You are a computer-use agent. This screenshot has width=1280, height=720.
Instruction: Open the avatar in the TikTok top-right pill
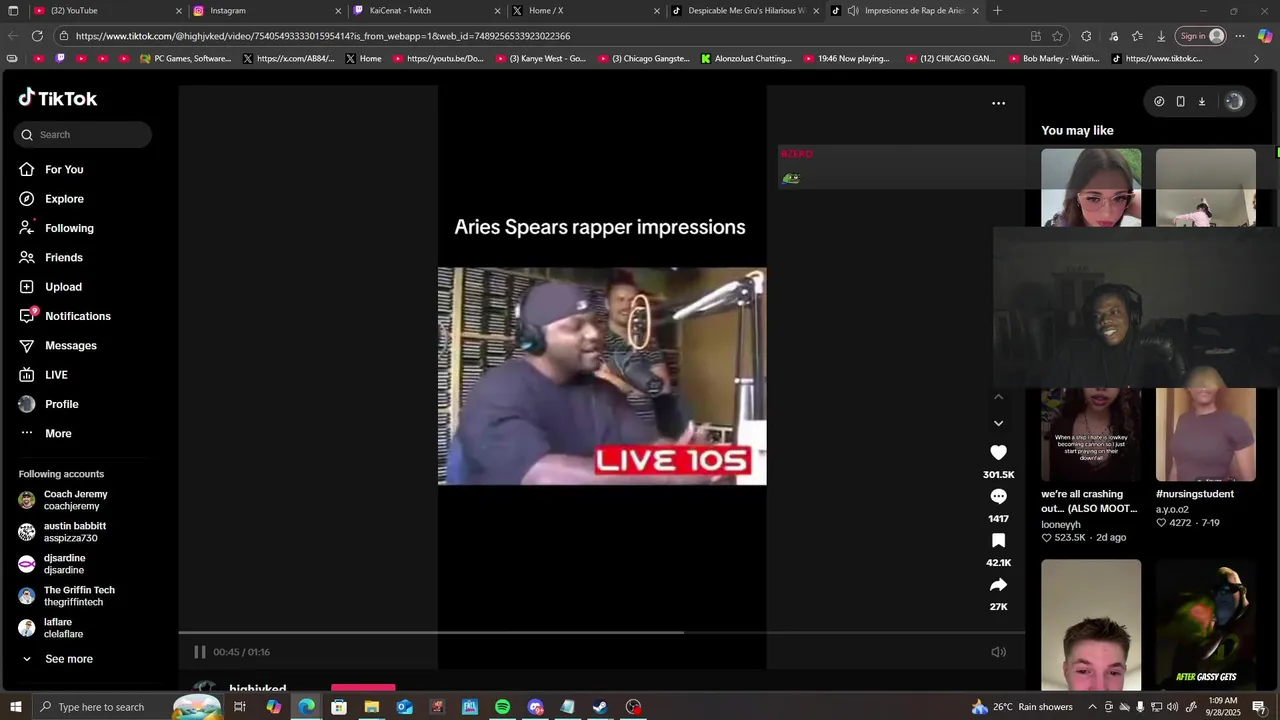tap(1234, 101)
